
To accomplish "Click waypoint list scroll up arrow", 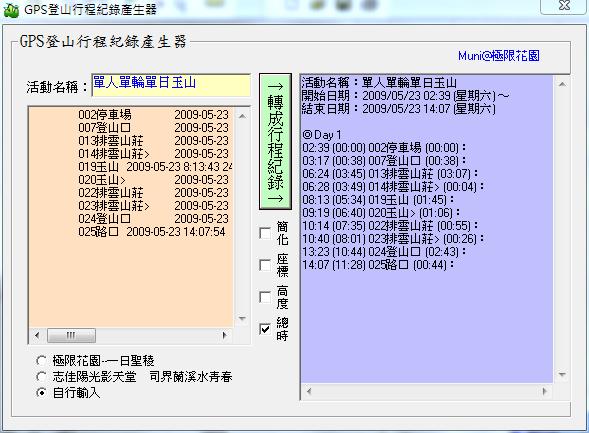I will (242, 116).
